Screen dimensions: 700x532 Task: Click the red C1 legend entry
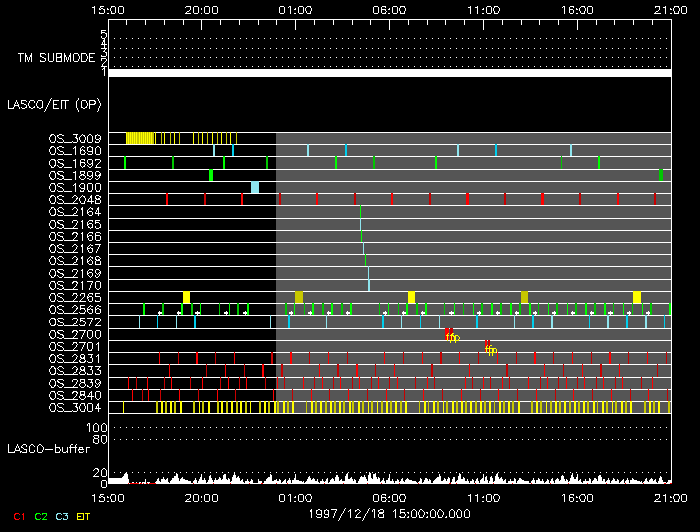[17, 516]
